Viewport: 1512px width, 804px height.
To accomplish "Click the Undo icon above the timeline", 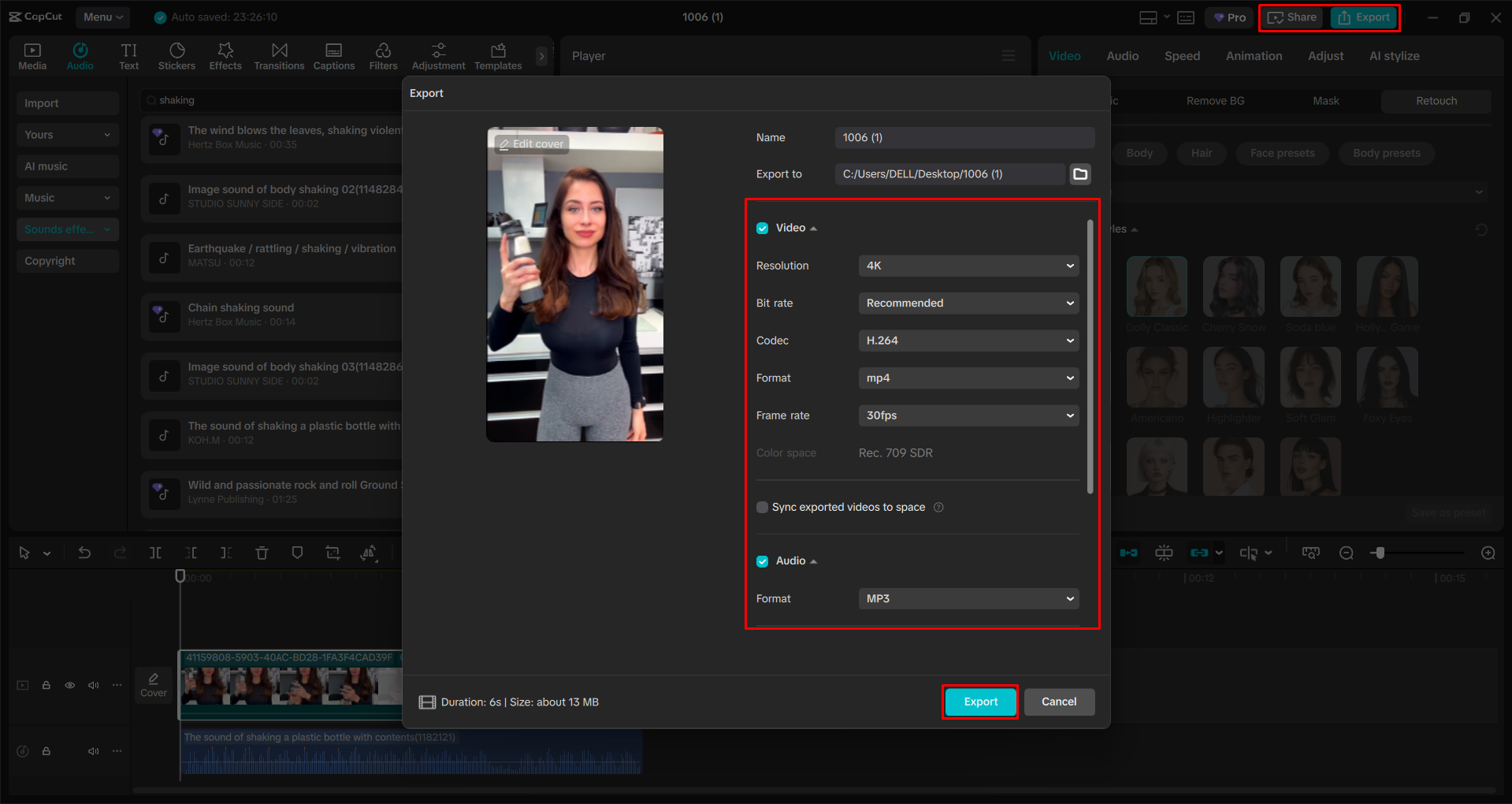I will (x=84, y=553).
